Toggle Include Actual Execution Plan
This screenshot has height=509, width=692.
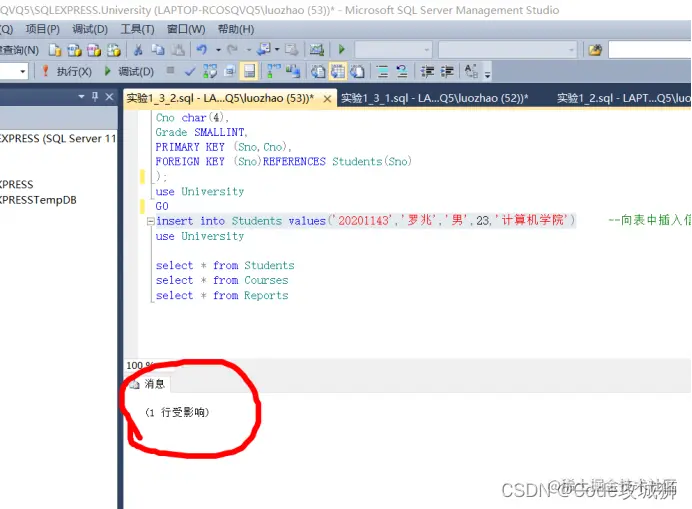click(274, 71)
